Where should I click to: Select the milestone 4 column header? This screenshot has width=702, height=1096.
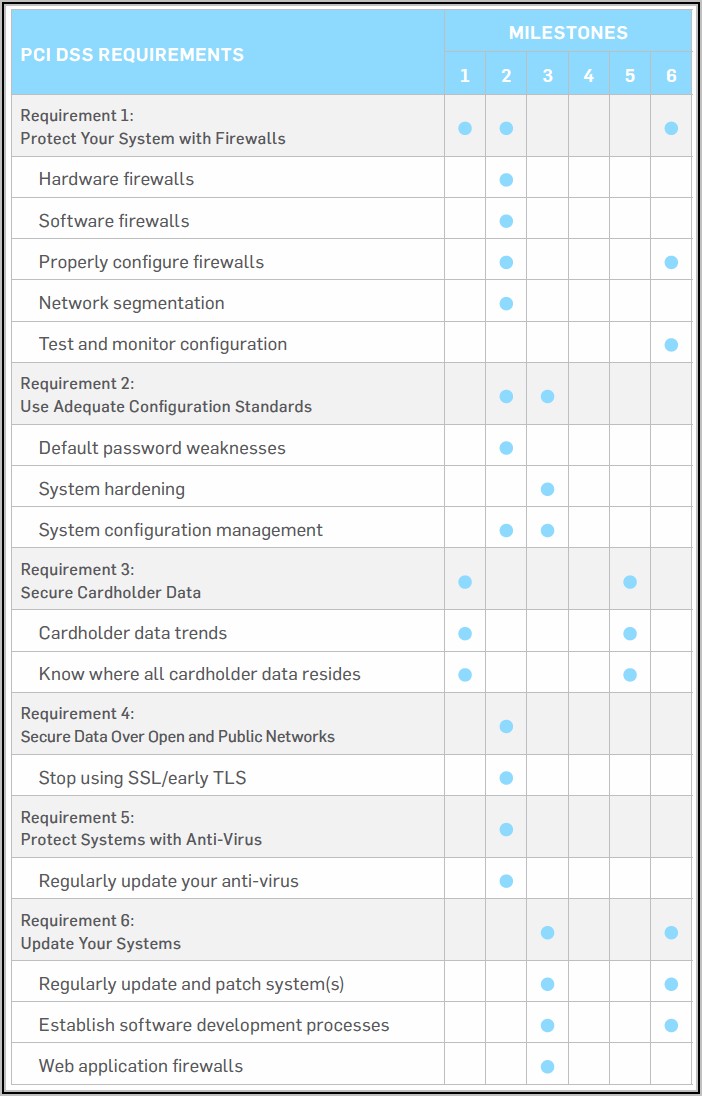589,76
